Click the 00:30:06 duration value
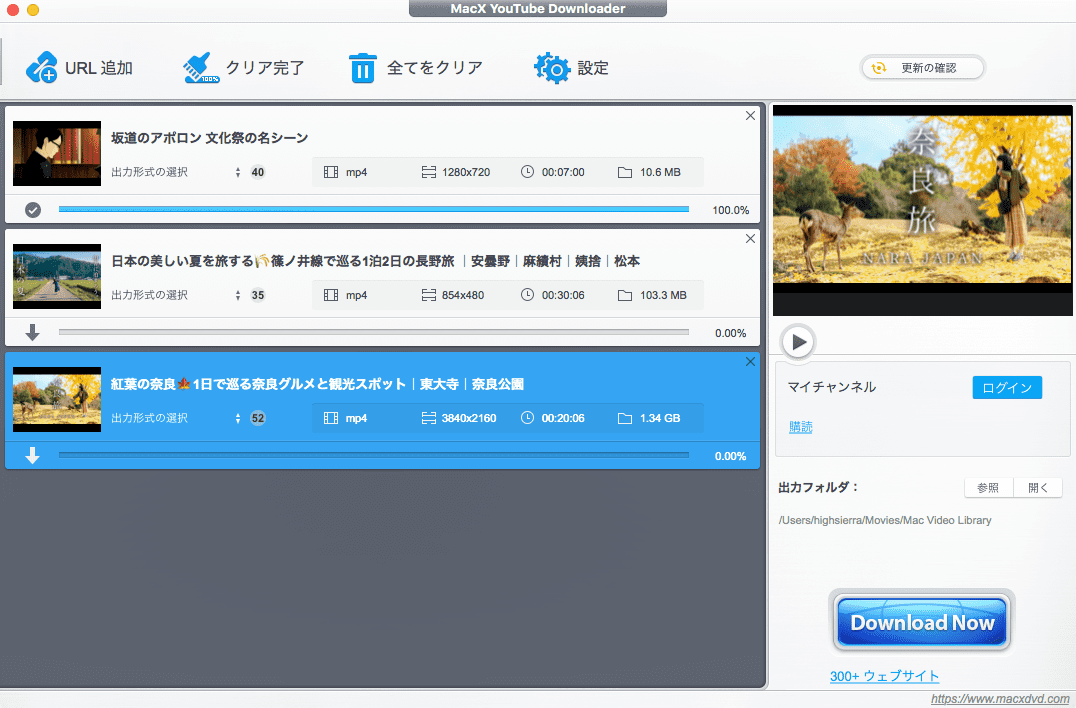This screenshot has height=708, width=1076. [563, 295]
